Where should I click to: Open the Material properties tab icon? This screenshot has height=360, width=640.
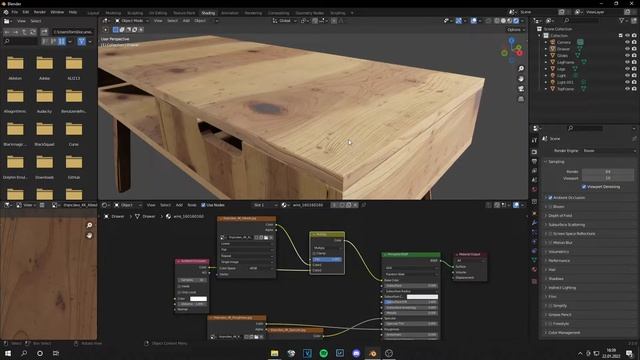[x=534, y=269]
